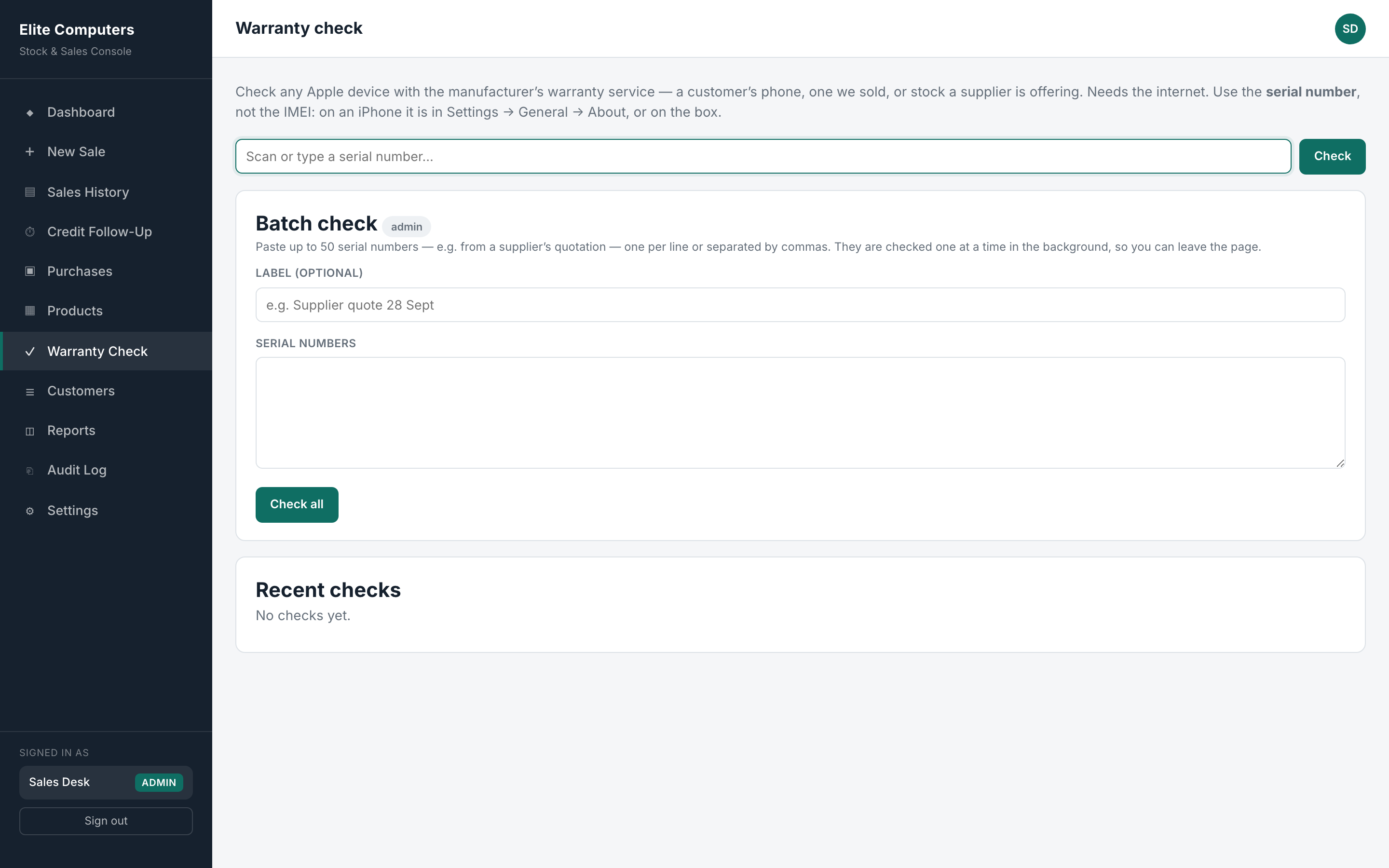Click the Warranty check page title
Screen dimensions: 1389x868
click(299, 28)
